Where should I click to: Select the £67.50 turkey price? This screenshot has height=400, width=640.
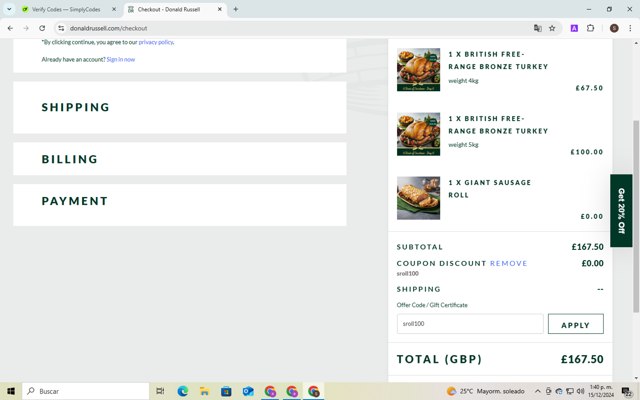click(x=589, y=88)
